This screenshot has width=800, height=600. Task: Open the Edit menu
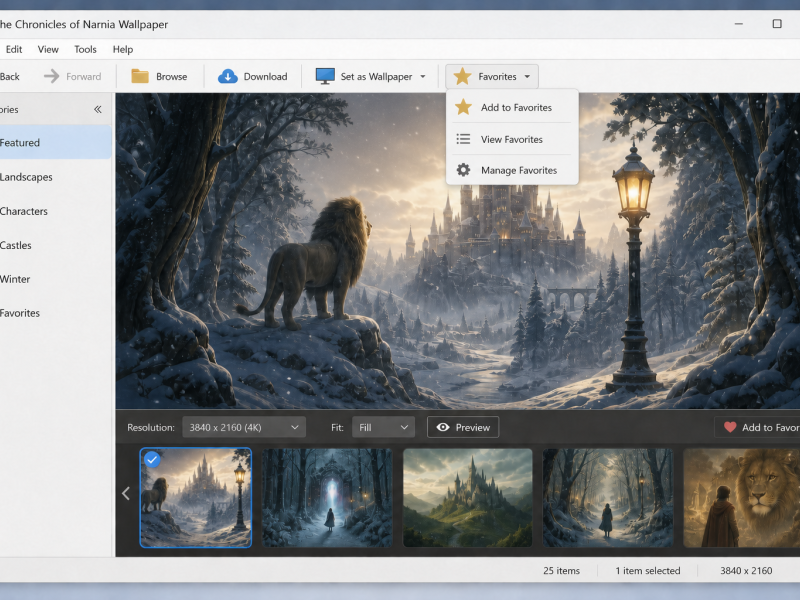tap(14, 49)
